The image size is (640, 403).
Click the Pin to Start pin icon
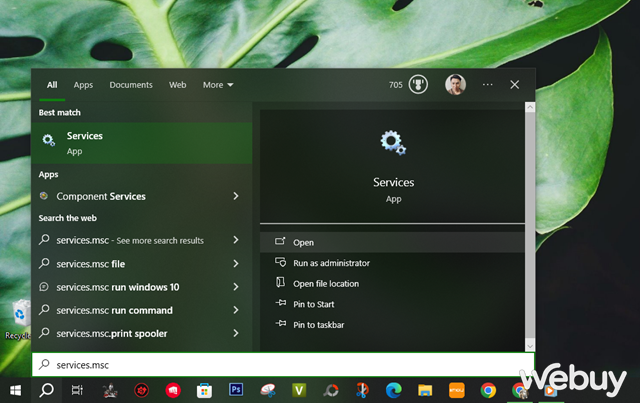coord(280,303)
